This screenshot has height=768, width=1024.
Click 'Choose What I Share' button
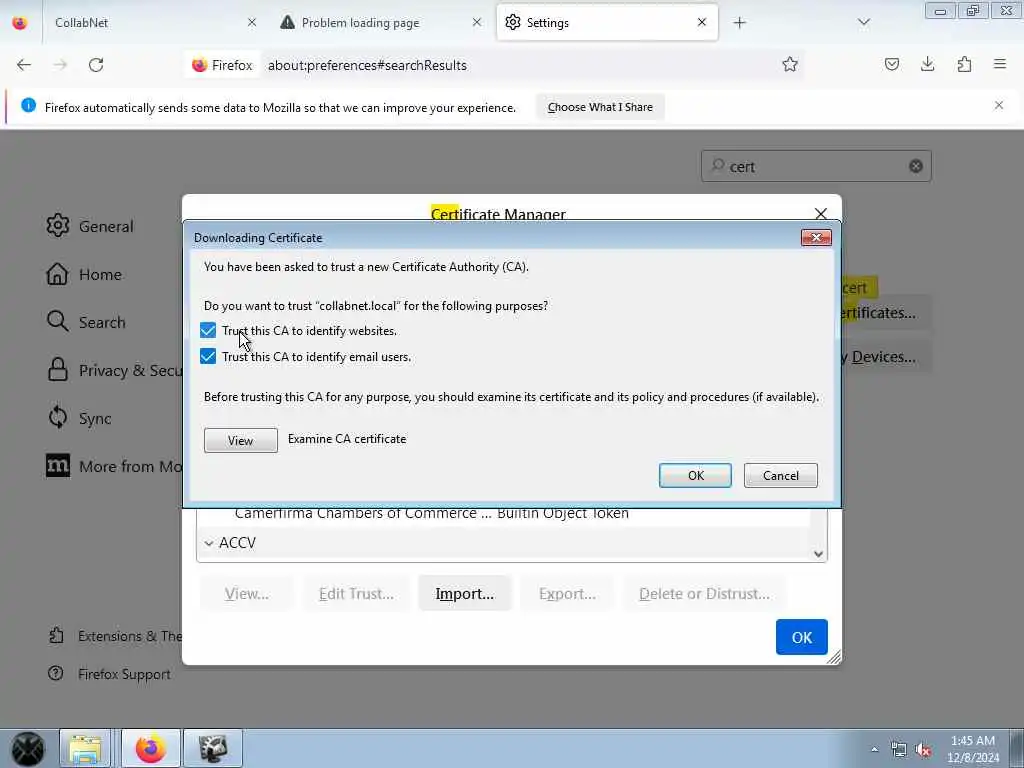click(x=600, y=107)
